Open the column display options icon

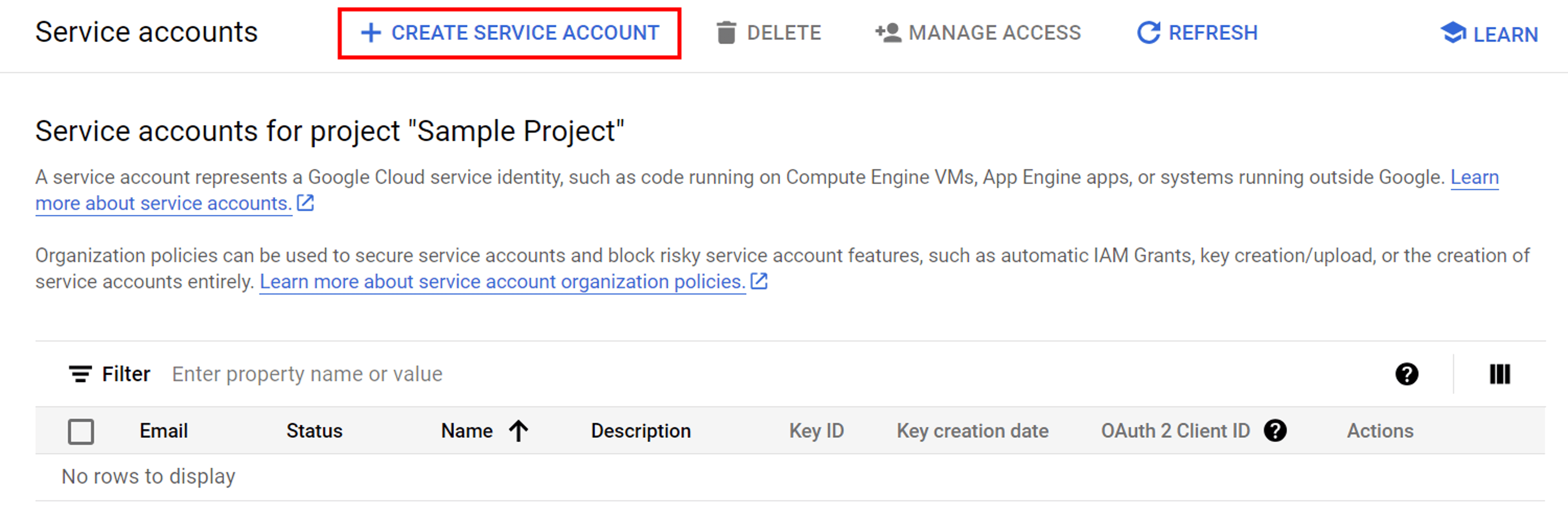pyautogui.click(x=1500, y=374)
